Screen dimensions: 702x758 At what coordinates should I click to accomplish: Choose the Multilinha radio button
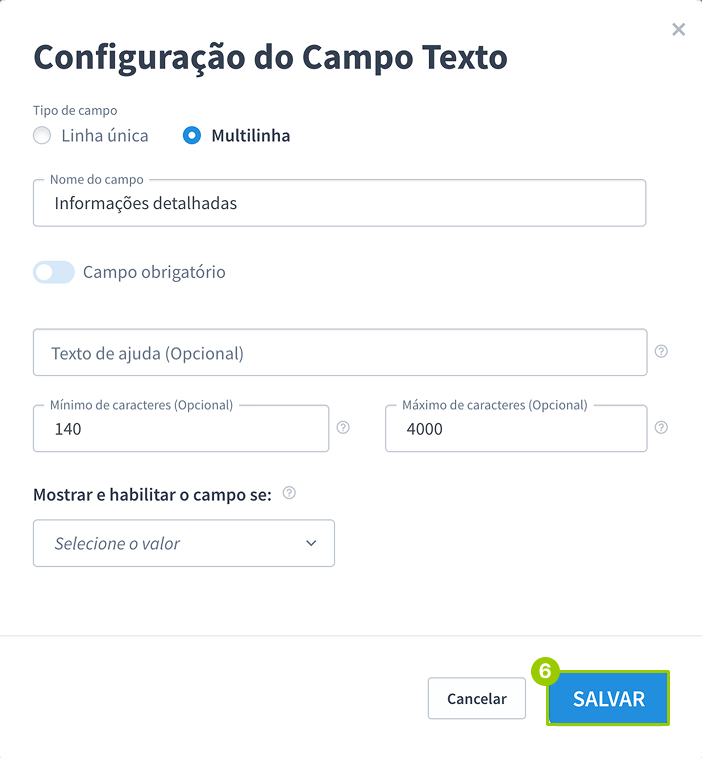coord(192,136)
